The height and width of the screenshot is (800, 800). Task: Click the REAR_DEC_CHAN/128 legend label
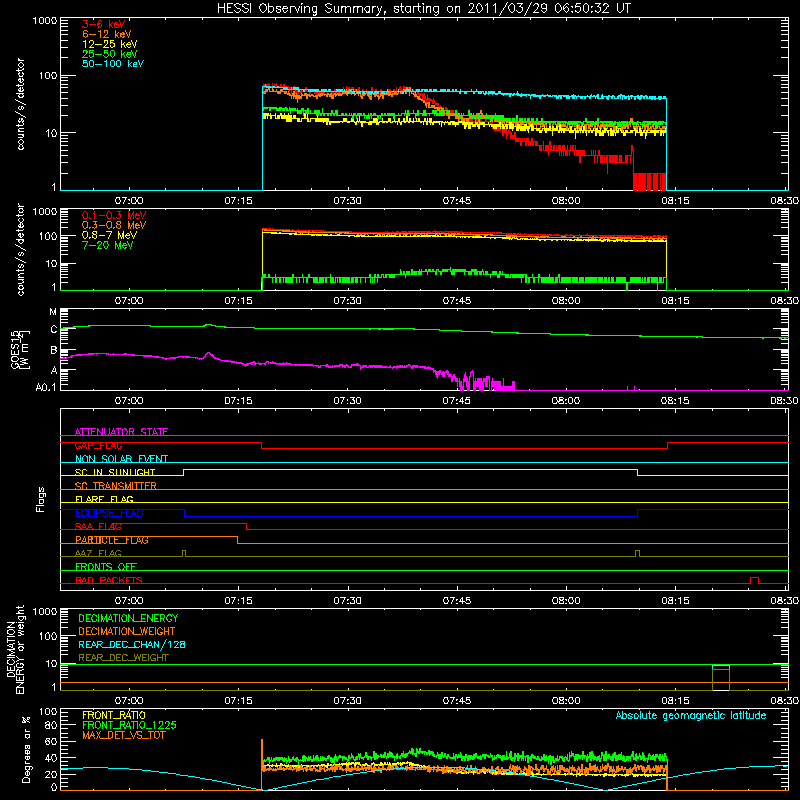(132, 644)
